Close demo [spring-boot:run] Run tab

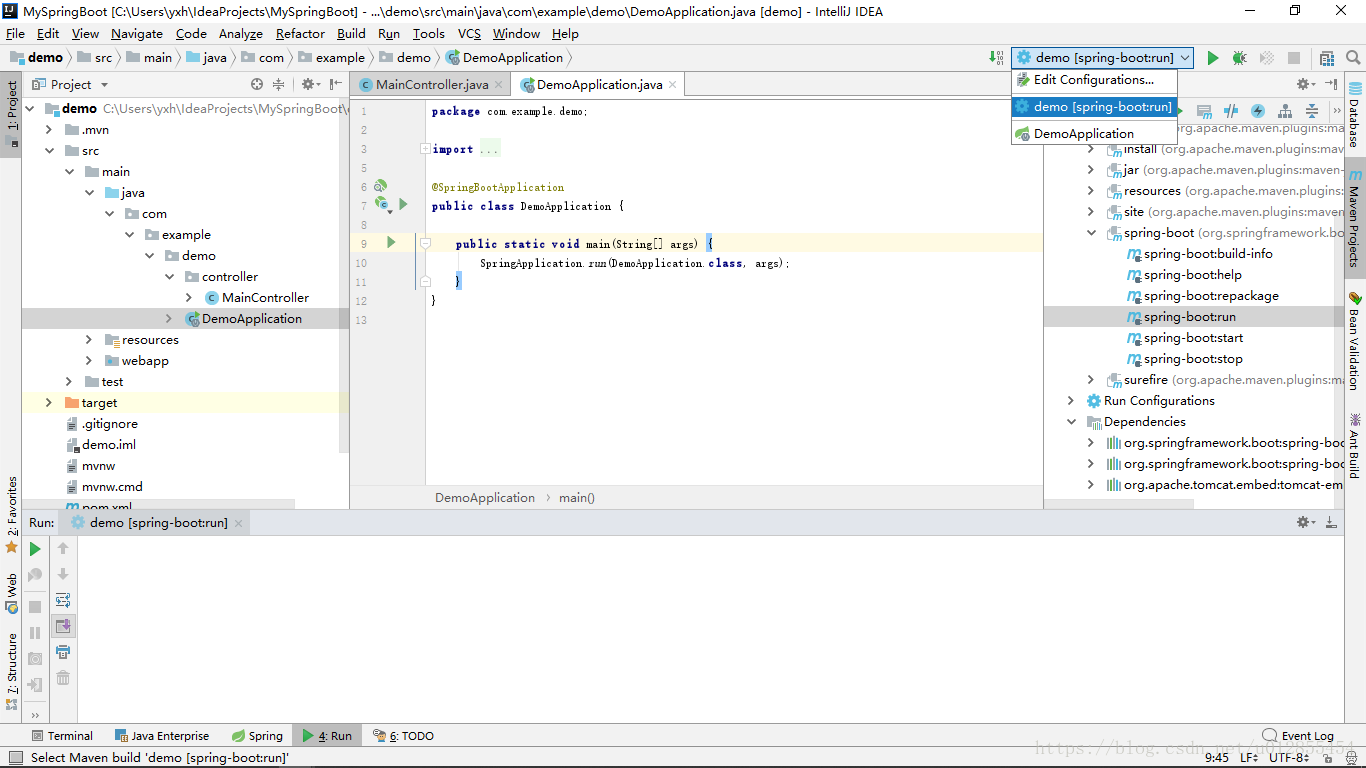click(x=237, y=523)
